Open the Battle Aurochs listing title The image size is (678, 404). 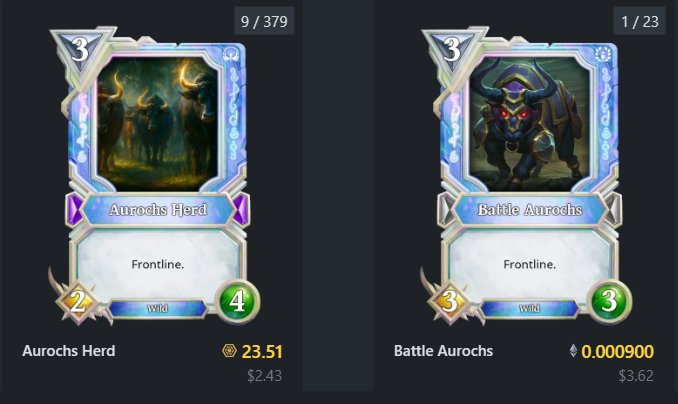(443, 351)
